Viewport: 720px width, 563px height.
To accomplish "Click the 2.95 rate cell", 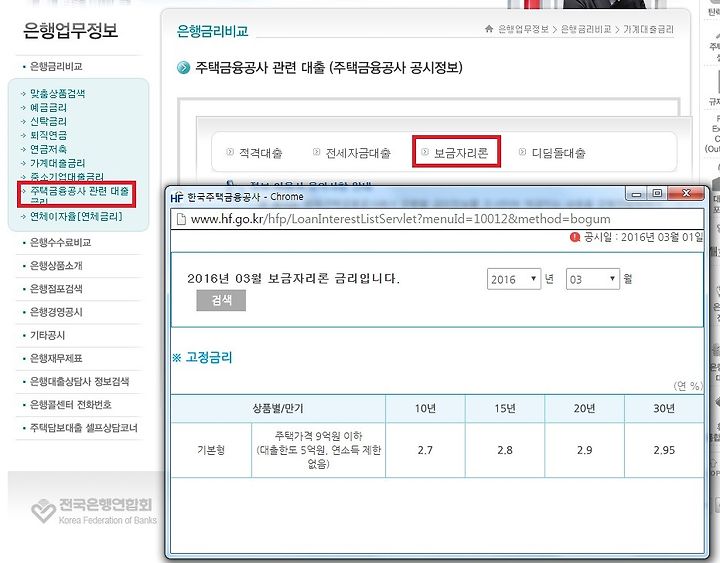I will [x=664, y=450].
